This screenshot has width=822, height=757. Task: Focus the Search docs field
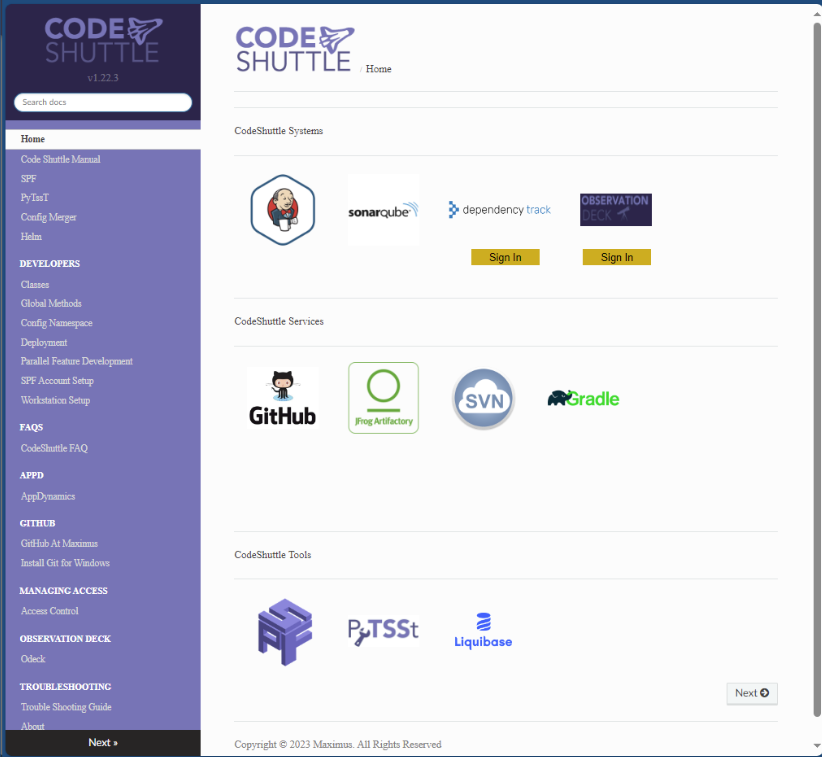pyautogui.click(x=103, y=102)
